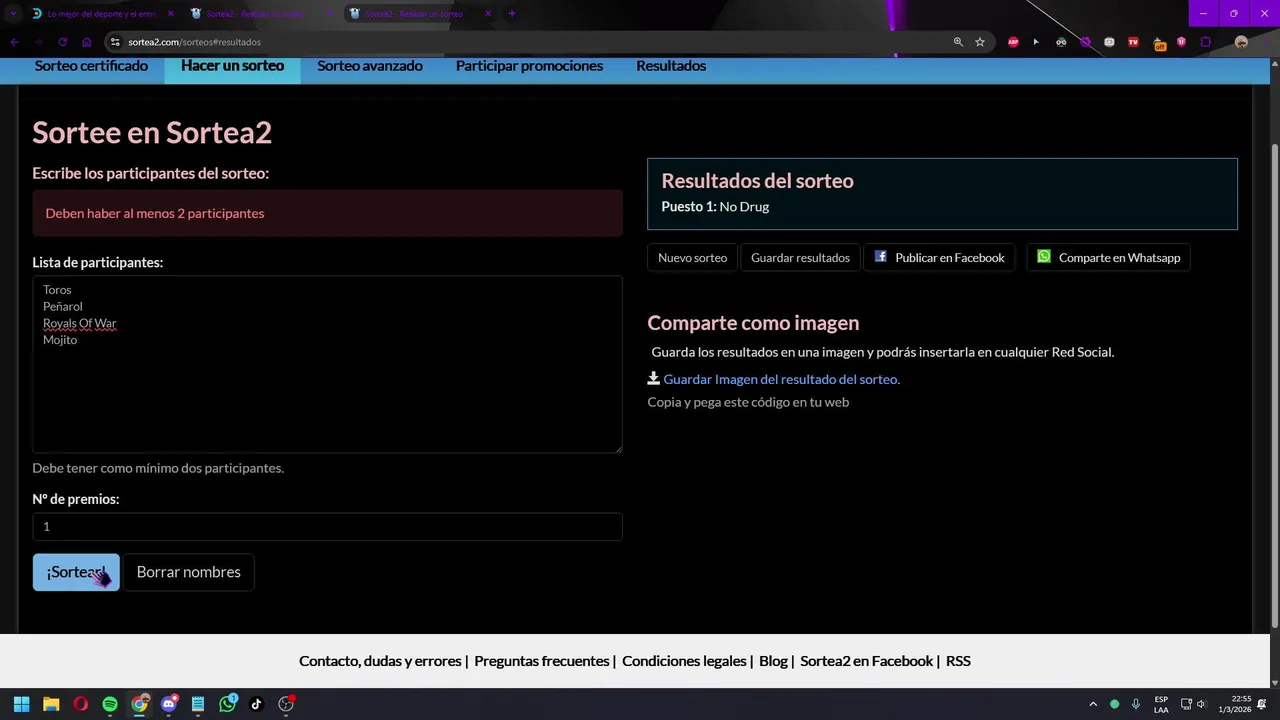Bookmark this page with the star icon
Screen dimensions: 1280x720
click(x=980, y=42)
